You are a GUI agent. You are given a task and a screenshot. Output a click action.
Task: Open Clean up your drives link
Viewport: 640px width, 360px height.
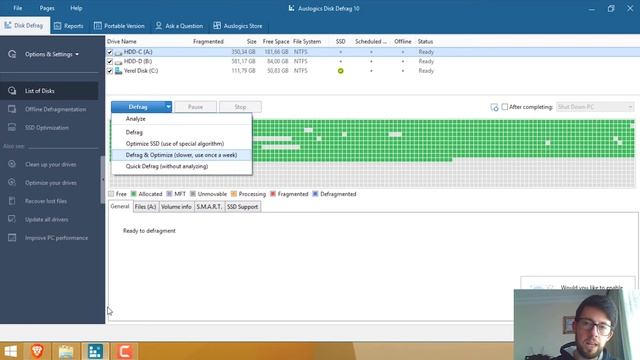click(51, 164)
